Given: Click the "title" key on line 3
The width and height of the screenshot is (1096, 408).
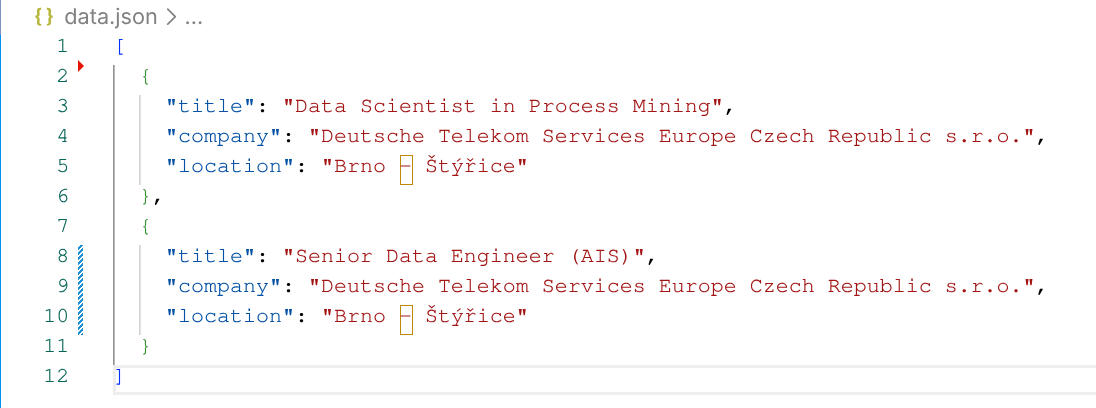Looking at the screenshot, I should click(x=211, y=106).
